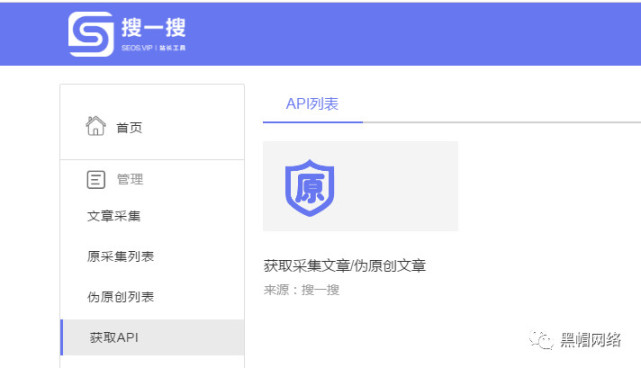Click the 来源:搜一搜 source label
This screenshot has height=368, width=641.
click(302, 290)
